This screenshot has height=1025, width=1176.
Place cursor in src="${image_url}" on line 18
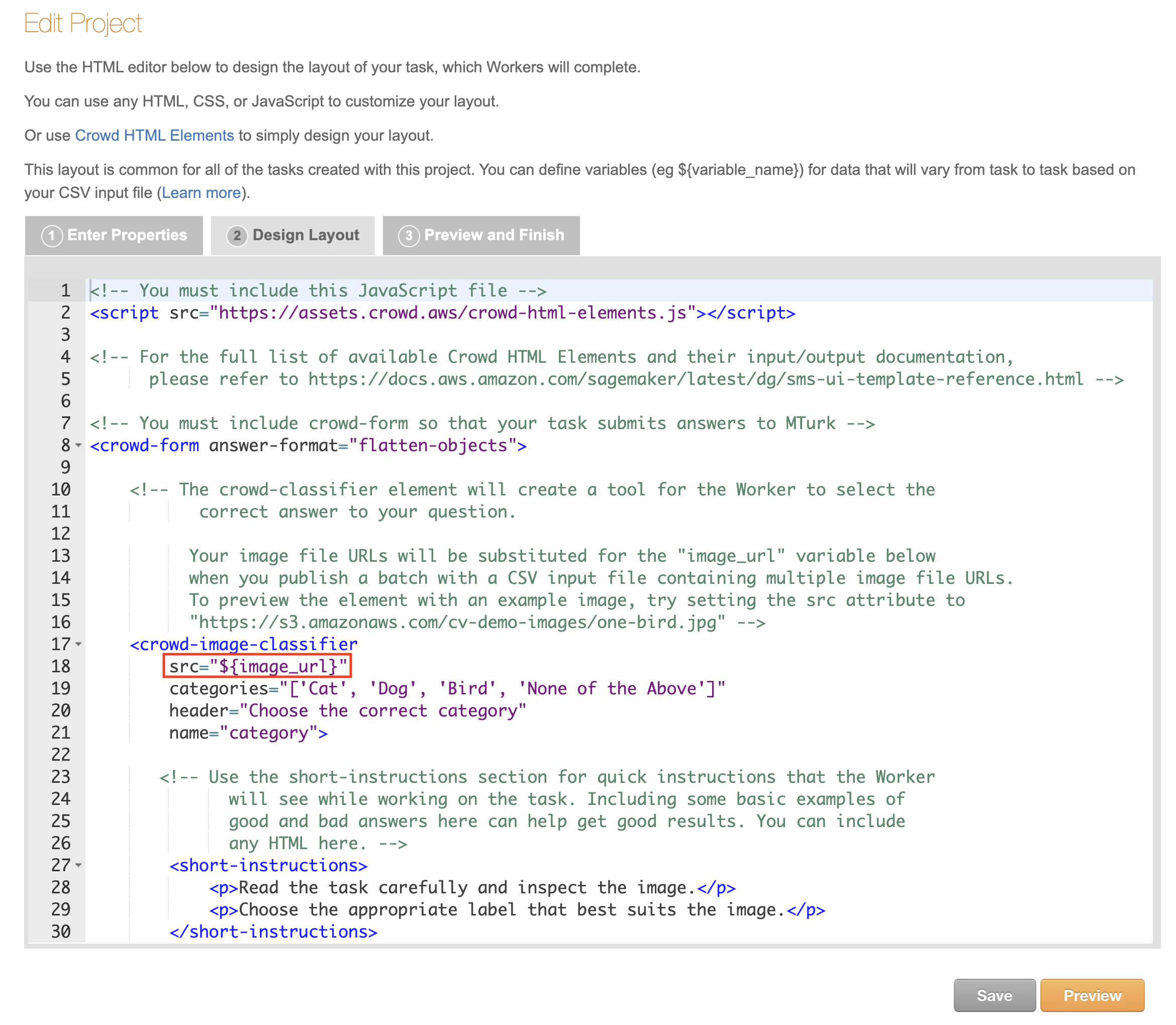pyautogui.click(x=258, y=666)
